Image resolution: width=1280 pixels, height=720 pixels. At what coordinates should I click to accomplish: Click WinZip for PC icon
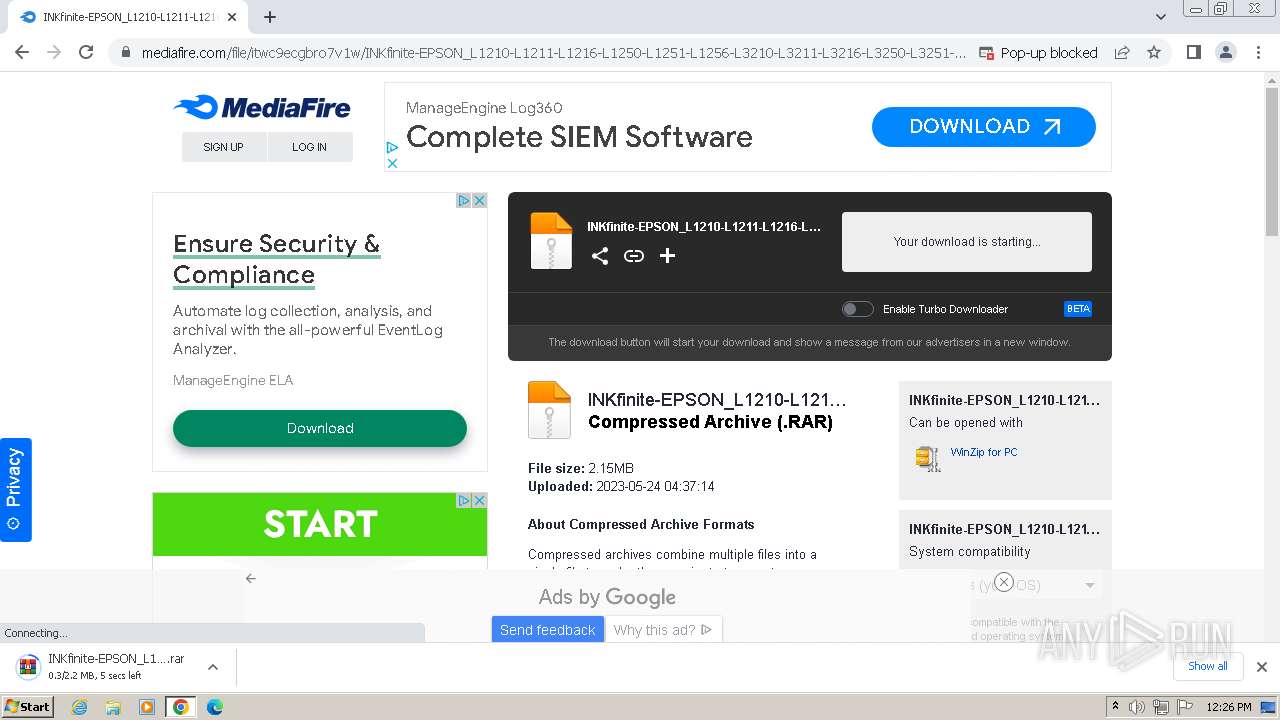[928, 458]
